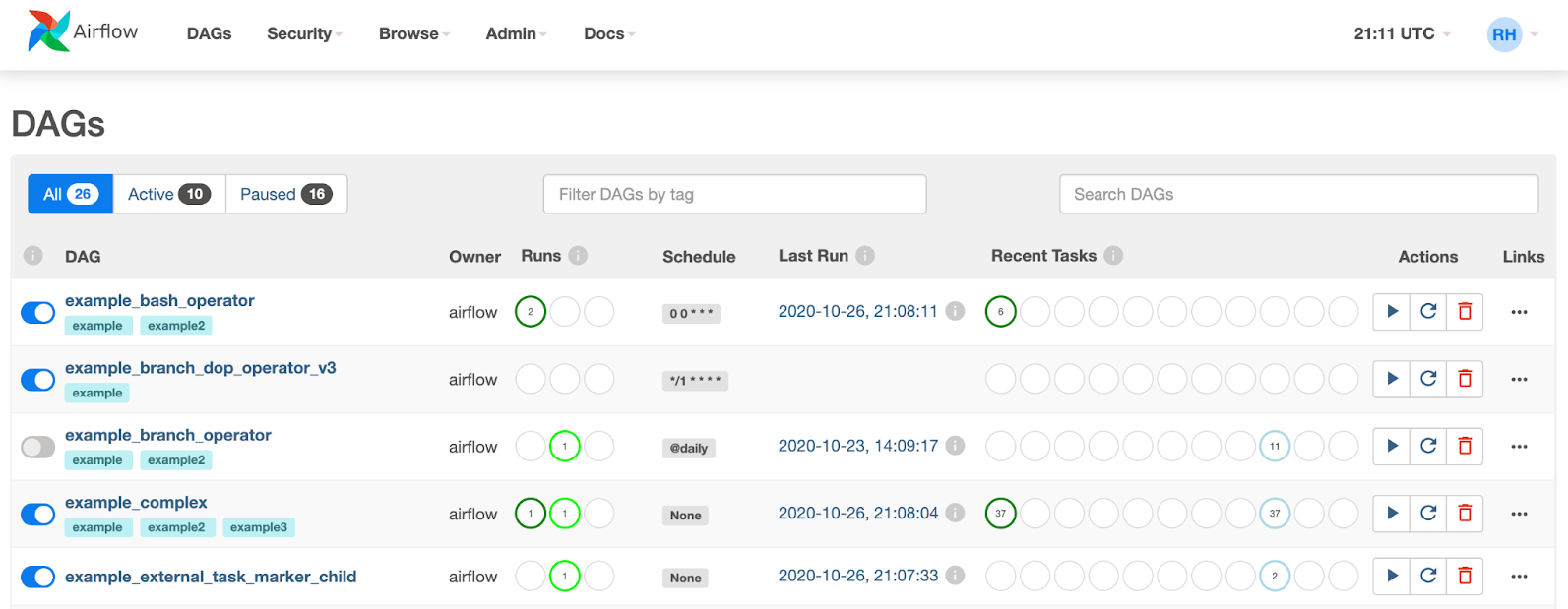Open the example_branch_dop_operator_v3 DAG link
The width and height of the screenshot is (1568, 609).
[201, 368]
